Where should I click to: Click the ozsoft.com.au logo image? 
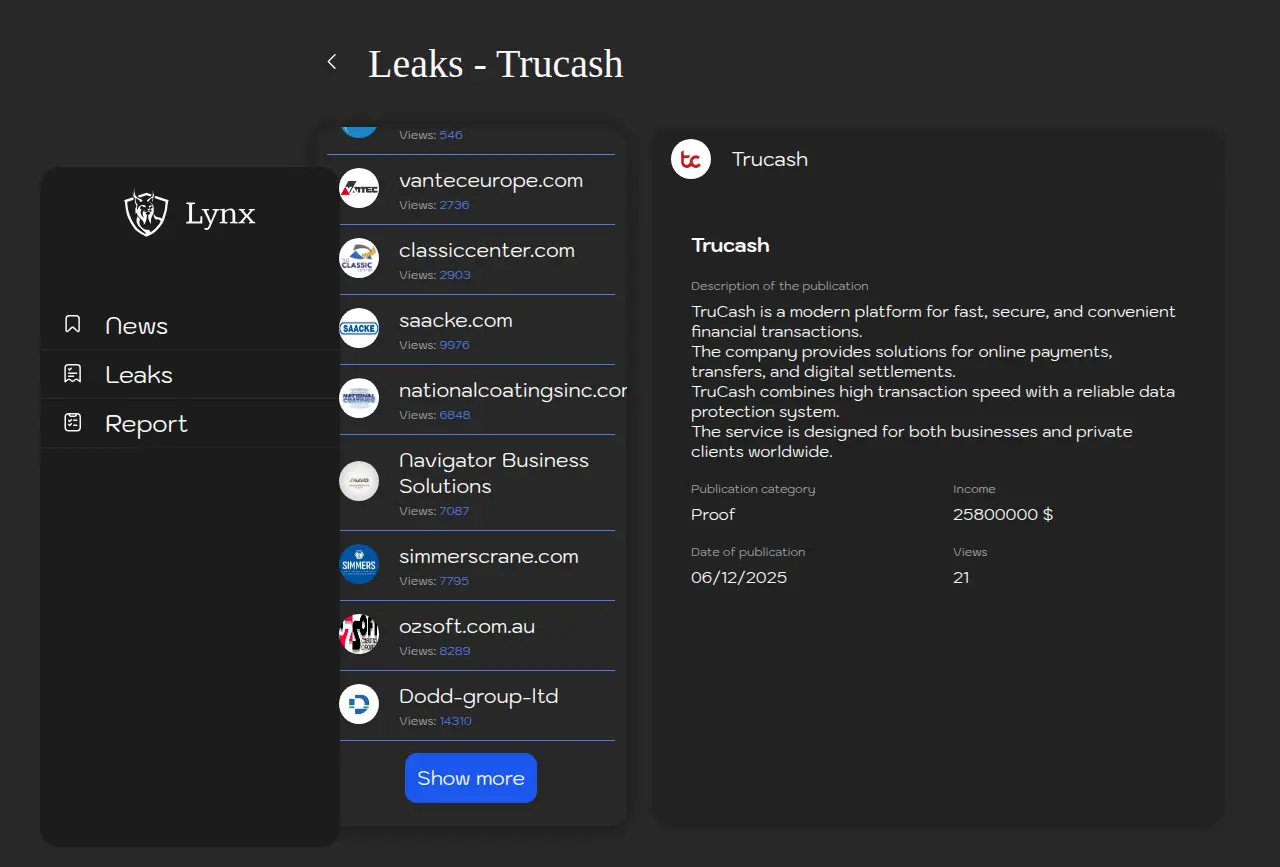click(x=359, y=634)
